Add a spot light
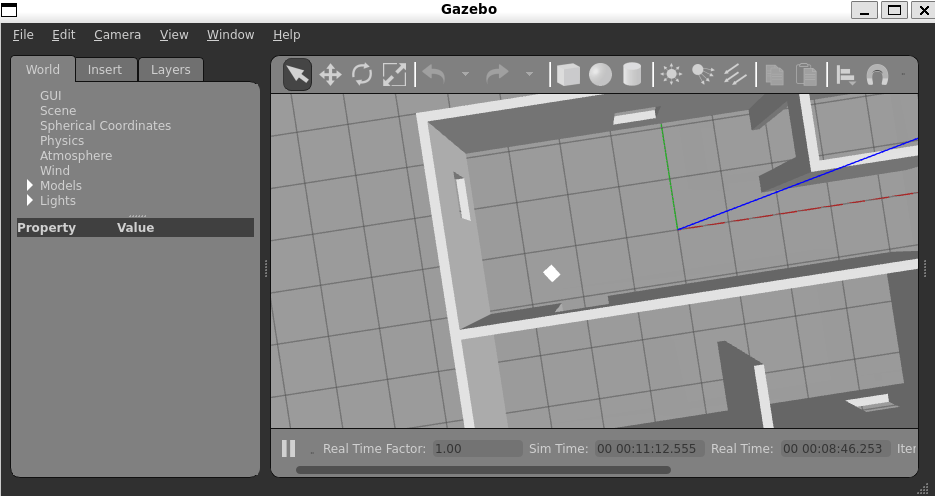This screenshot has height=496, width=935. [703, 75]
